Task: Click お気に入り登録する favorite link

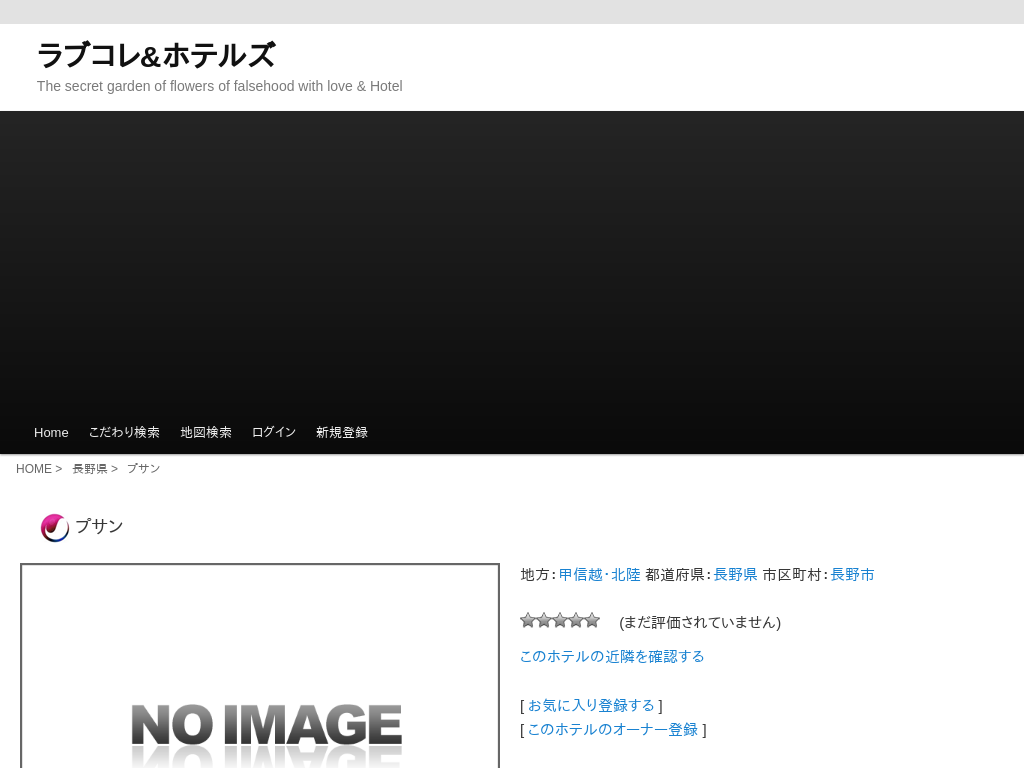Action: pyautogui.click(x=591, y=705)
